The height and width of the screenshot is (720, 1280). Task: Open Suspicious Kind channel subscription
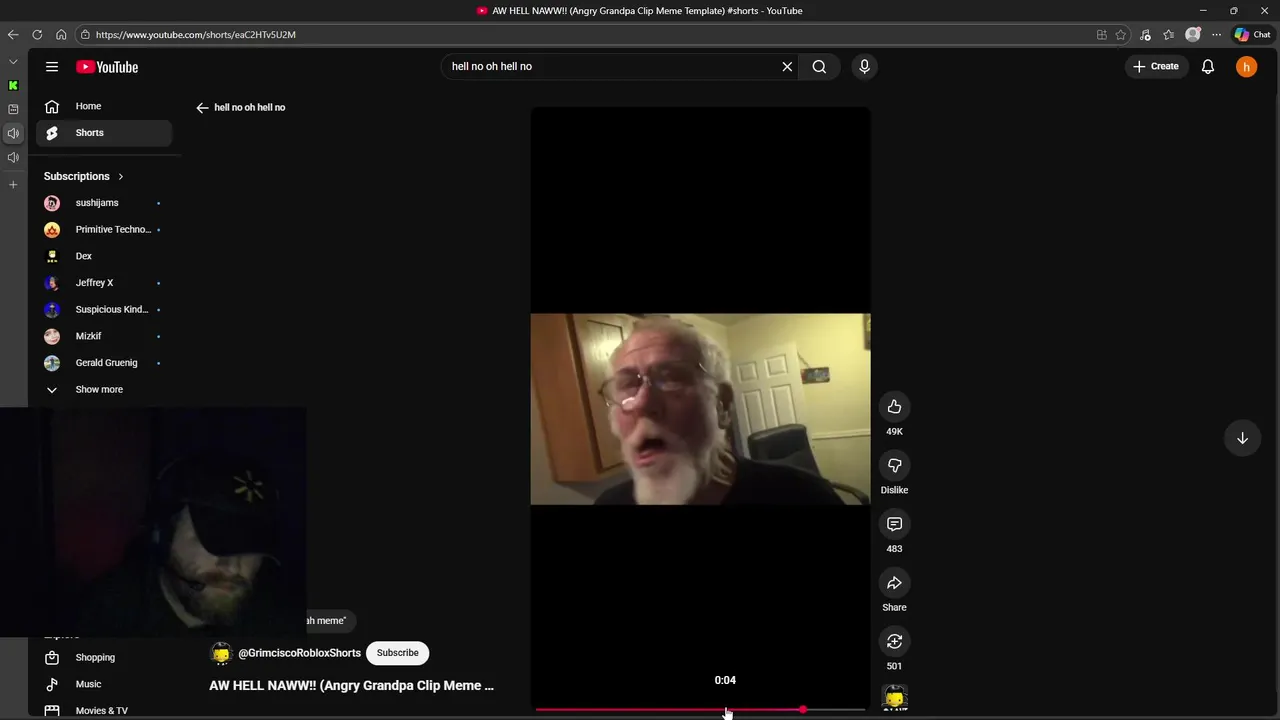pos(104,310)
